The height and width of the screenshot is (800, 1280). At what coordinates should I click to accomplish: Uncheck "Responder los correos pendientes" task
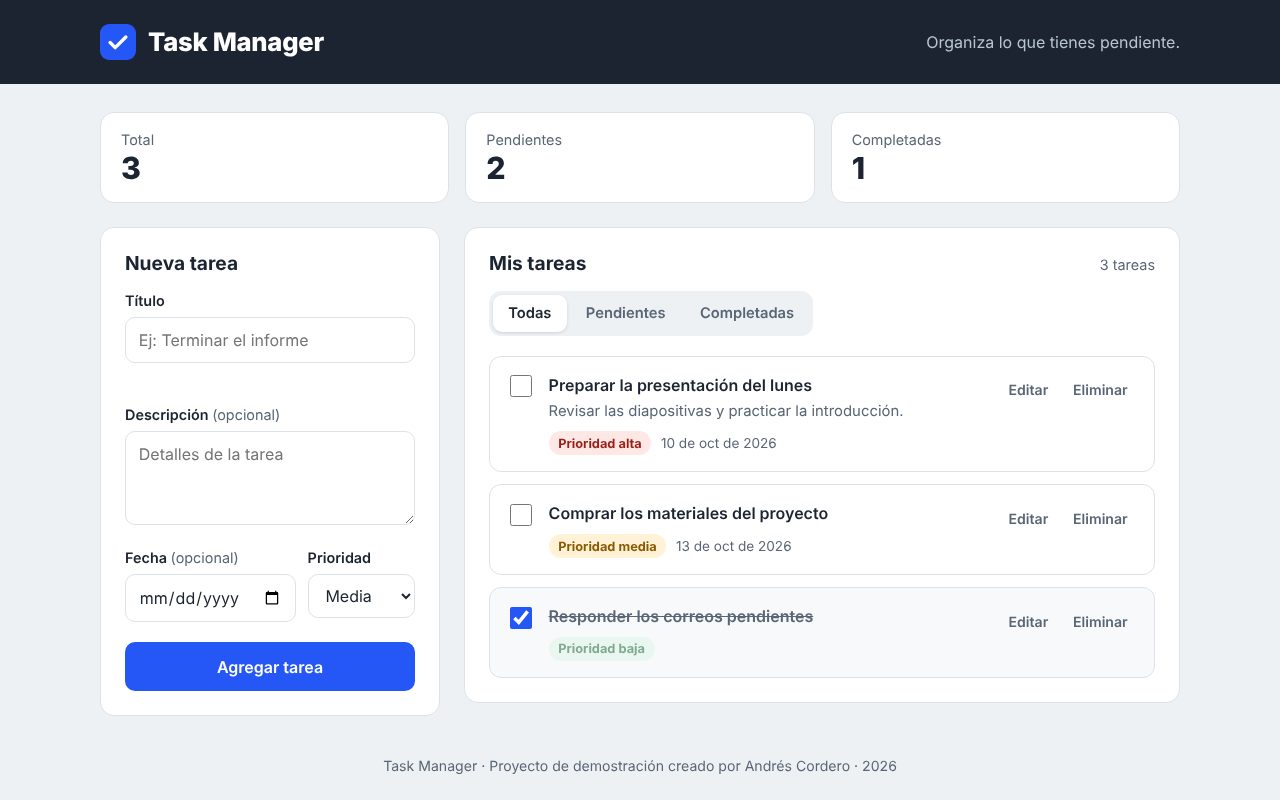coord(521,618)
